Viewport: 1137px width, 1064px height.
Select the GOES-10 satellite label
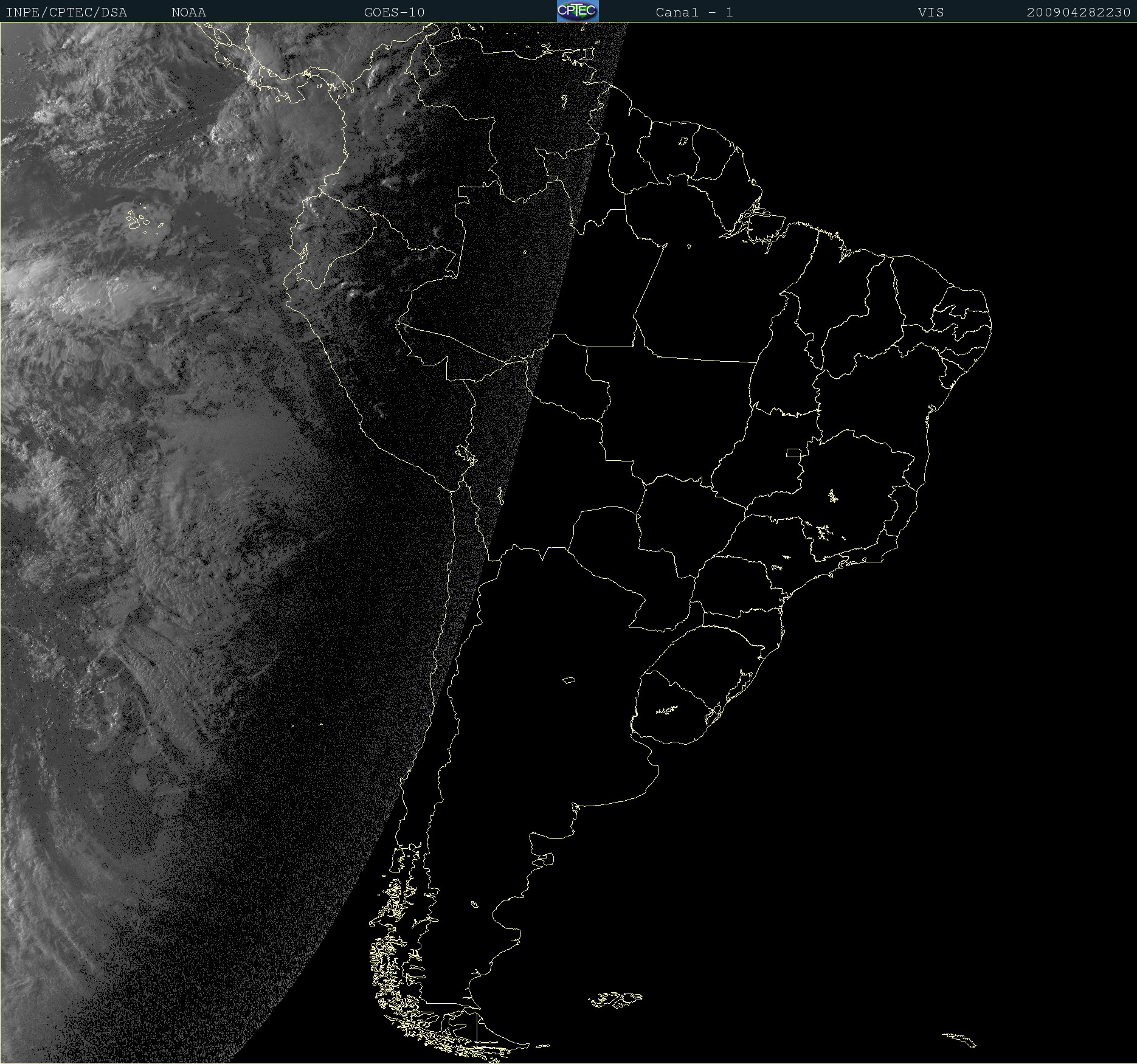click(395, 12)
